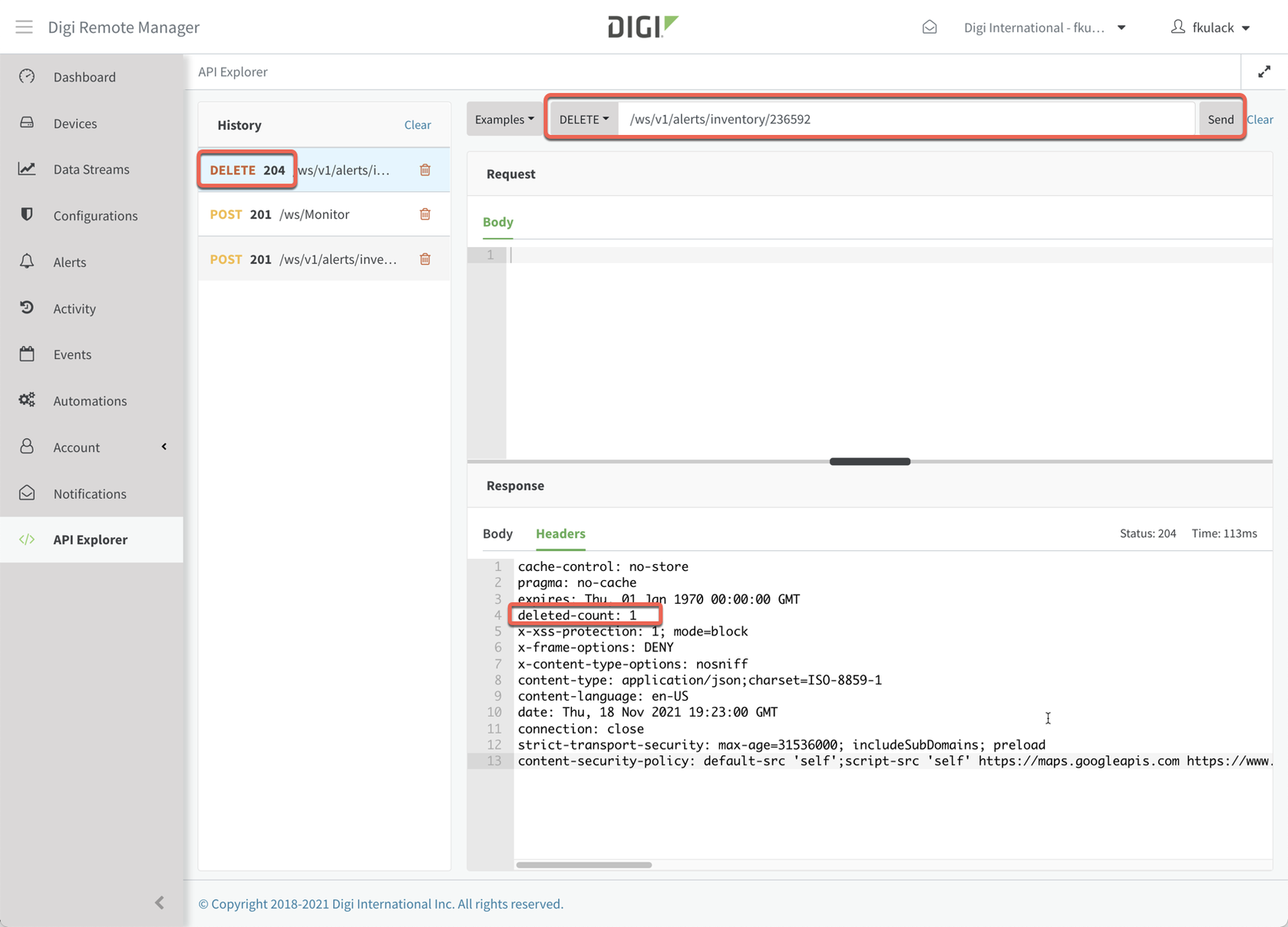The width and height of the screenshot is (1288, 927).
Task: Delete the POST /ws/Monitor history entry
Action: (x=425, y=214)
